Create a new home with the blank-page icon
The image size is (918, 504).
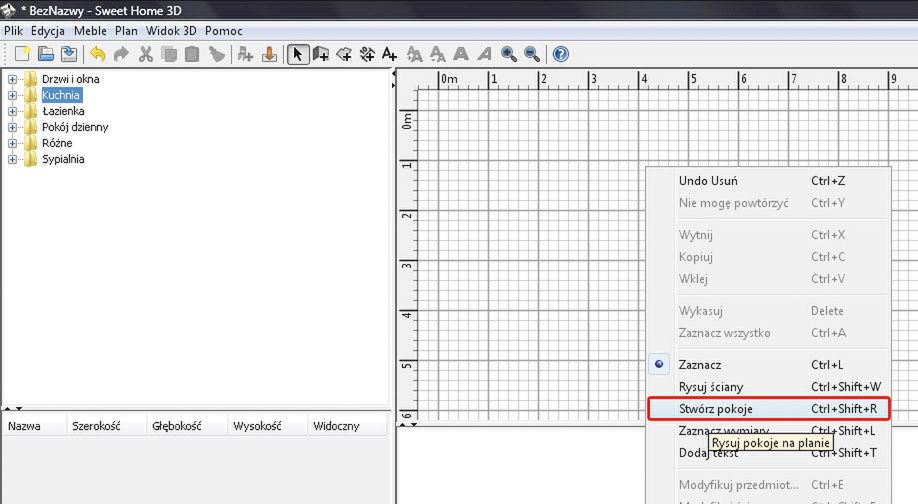click(22, 54)
